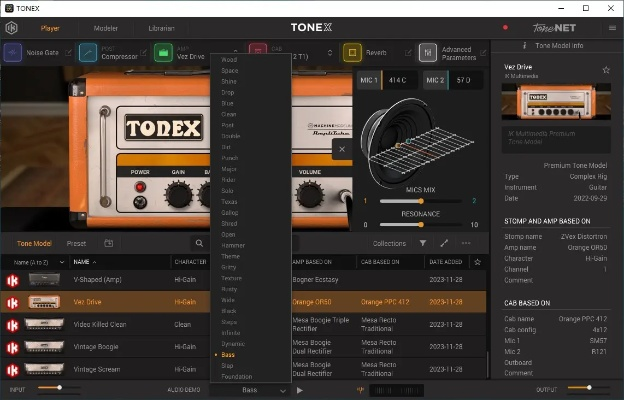Click the search magnifier icon
The width and height of the screenshot is (624, 400).
point(200,243)
